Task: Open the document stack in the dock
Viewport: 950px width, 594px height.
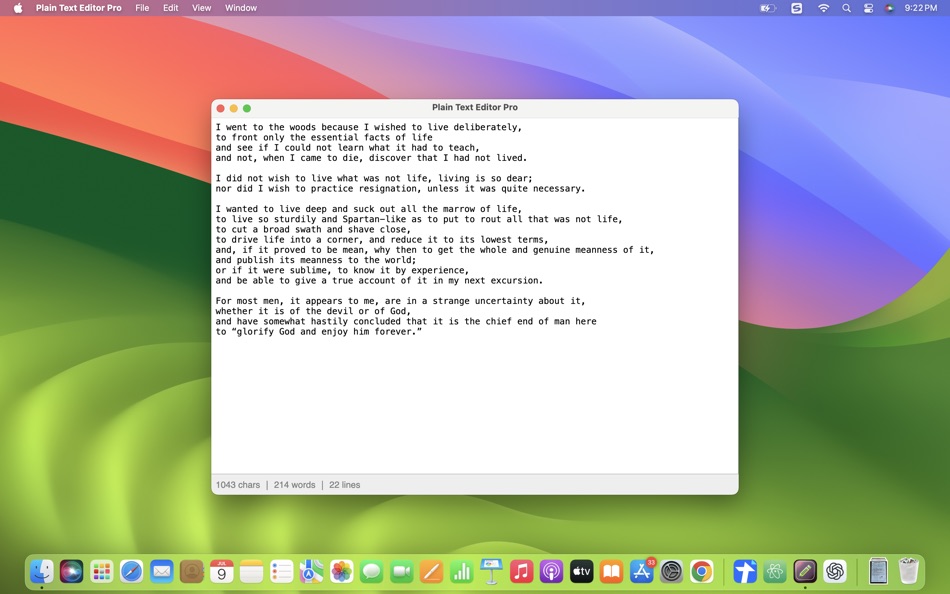Action: [878, 571]
